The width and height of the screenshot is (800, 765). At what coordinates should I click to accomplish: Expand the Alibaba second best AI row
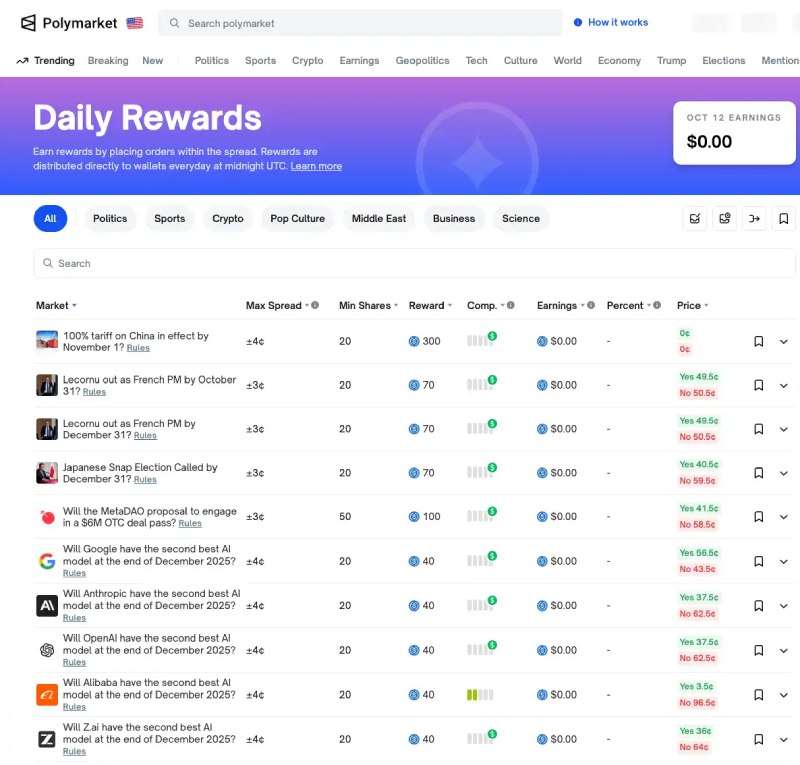coord(784,695)
